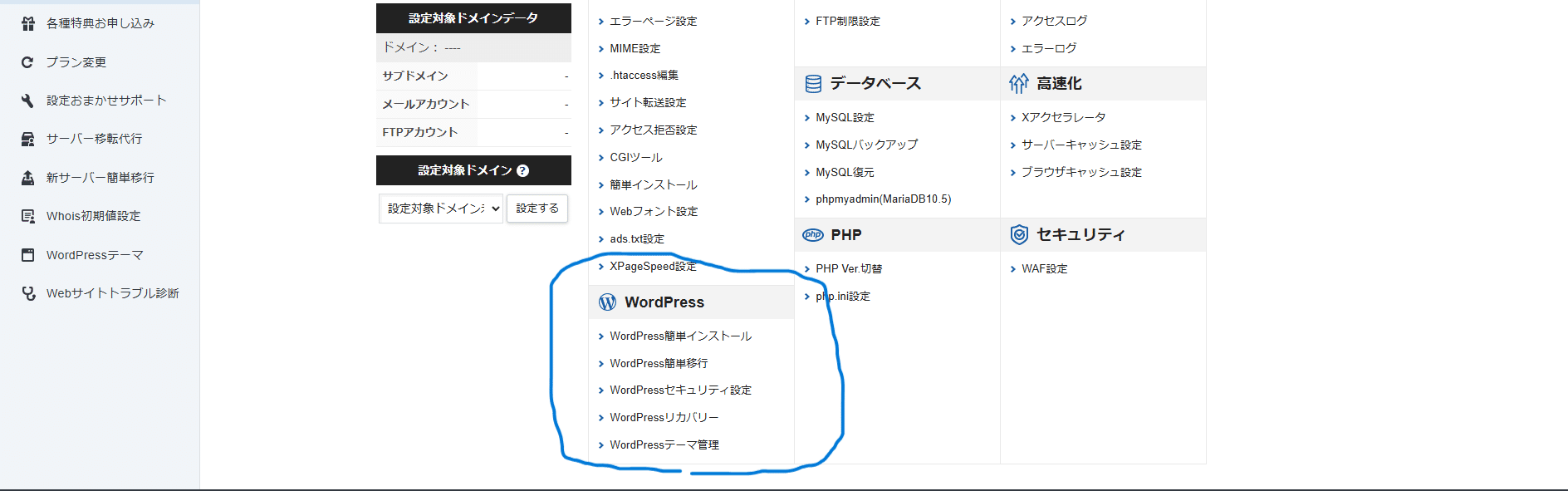Open アクセスログ link
The height and width of the screenshot is (491, 1568).
(1054, 21)
